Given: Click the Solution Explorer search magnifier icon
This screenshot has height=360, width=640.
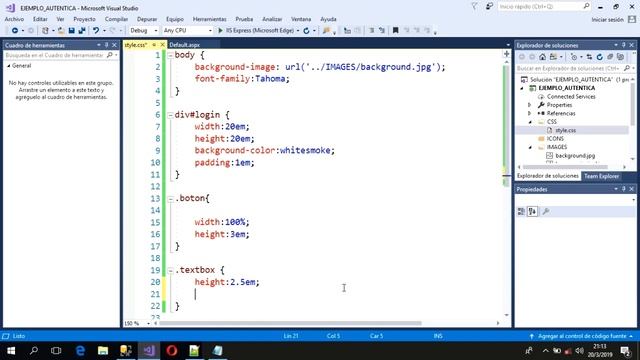Looking at the screenshot, I should [x=627, y=68].
